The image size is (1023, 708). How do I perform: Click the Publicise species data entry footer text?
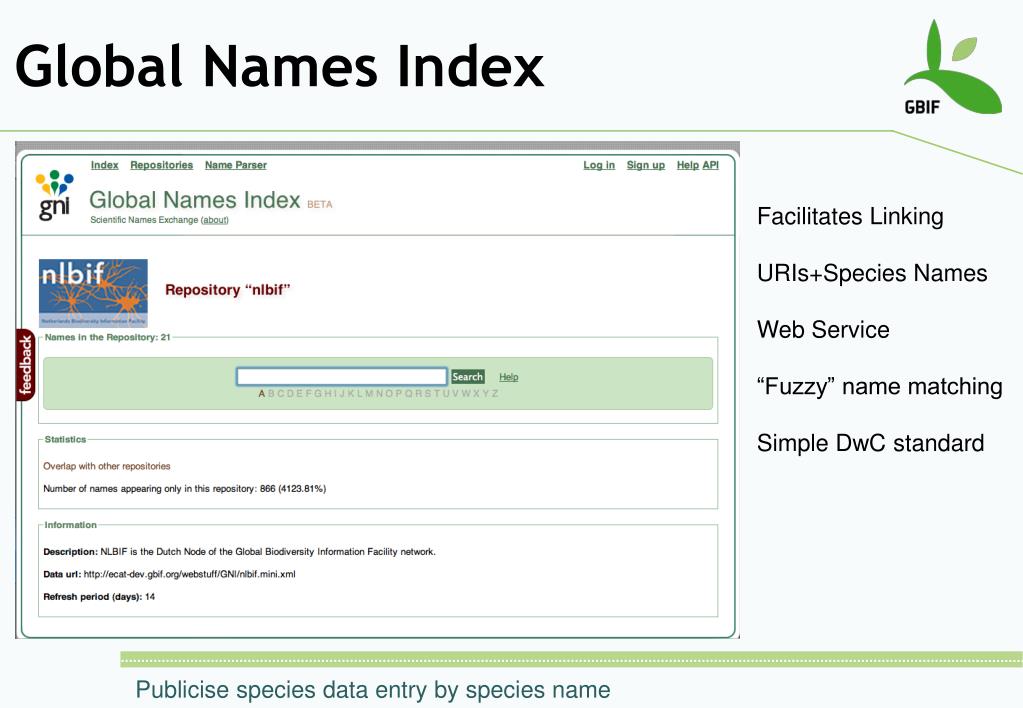pyautogui.click(x=373, y=690)
